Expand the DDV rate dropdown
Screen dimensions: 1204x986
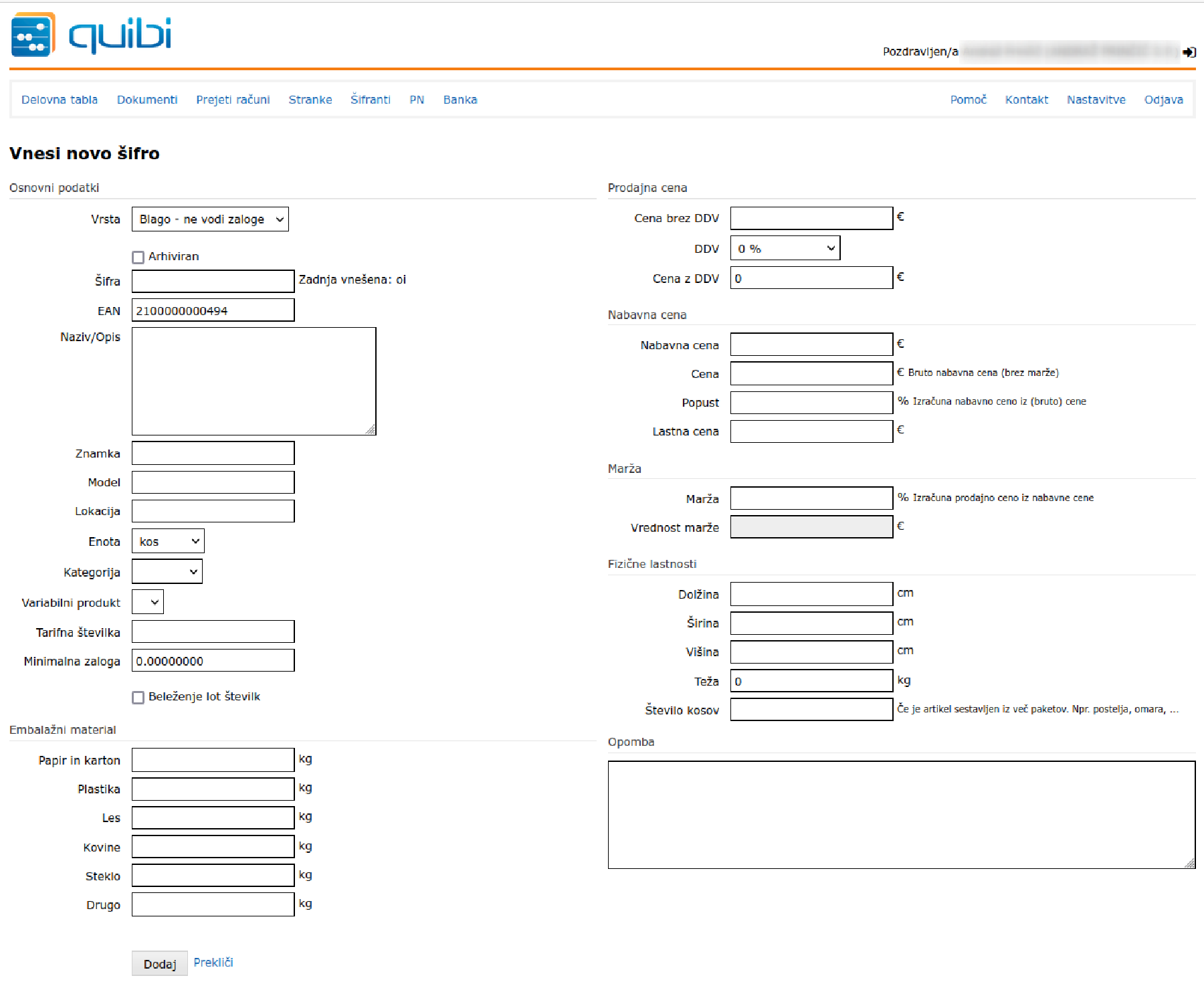pos(785,249)
